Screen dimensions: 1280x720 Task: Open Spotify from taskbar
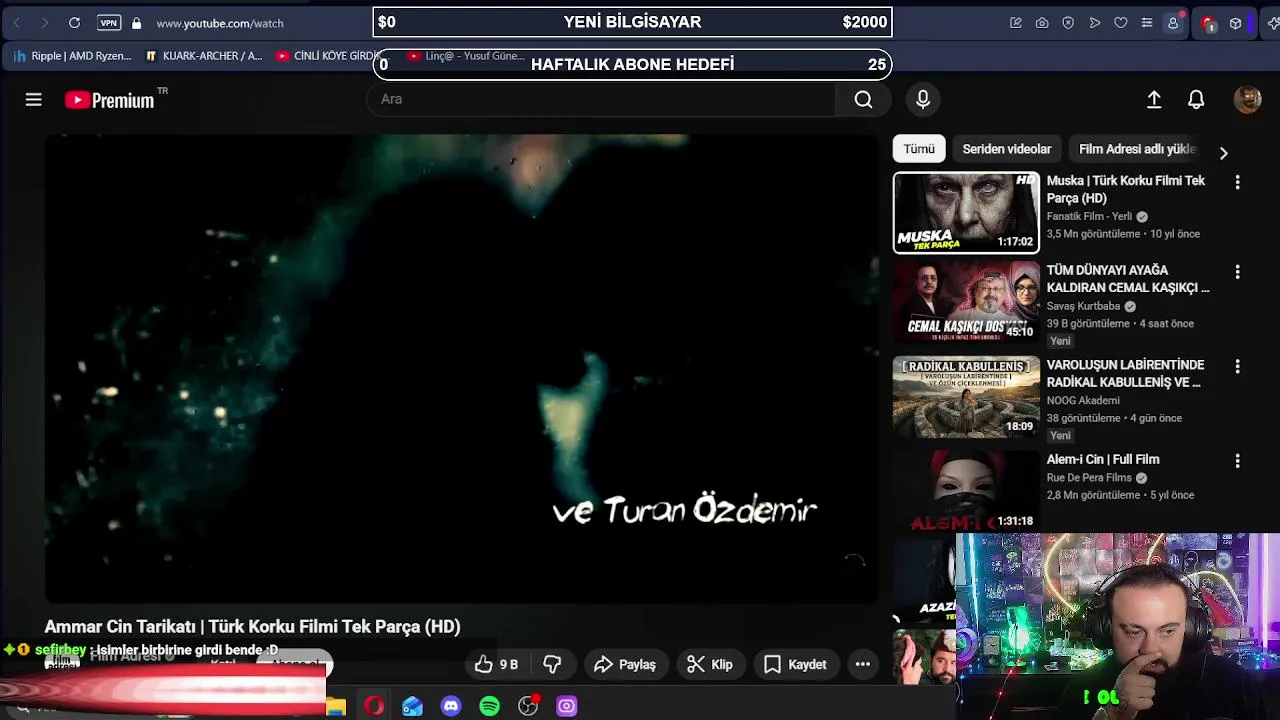[489, 706]
